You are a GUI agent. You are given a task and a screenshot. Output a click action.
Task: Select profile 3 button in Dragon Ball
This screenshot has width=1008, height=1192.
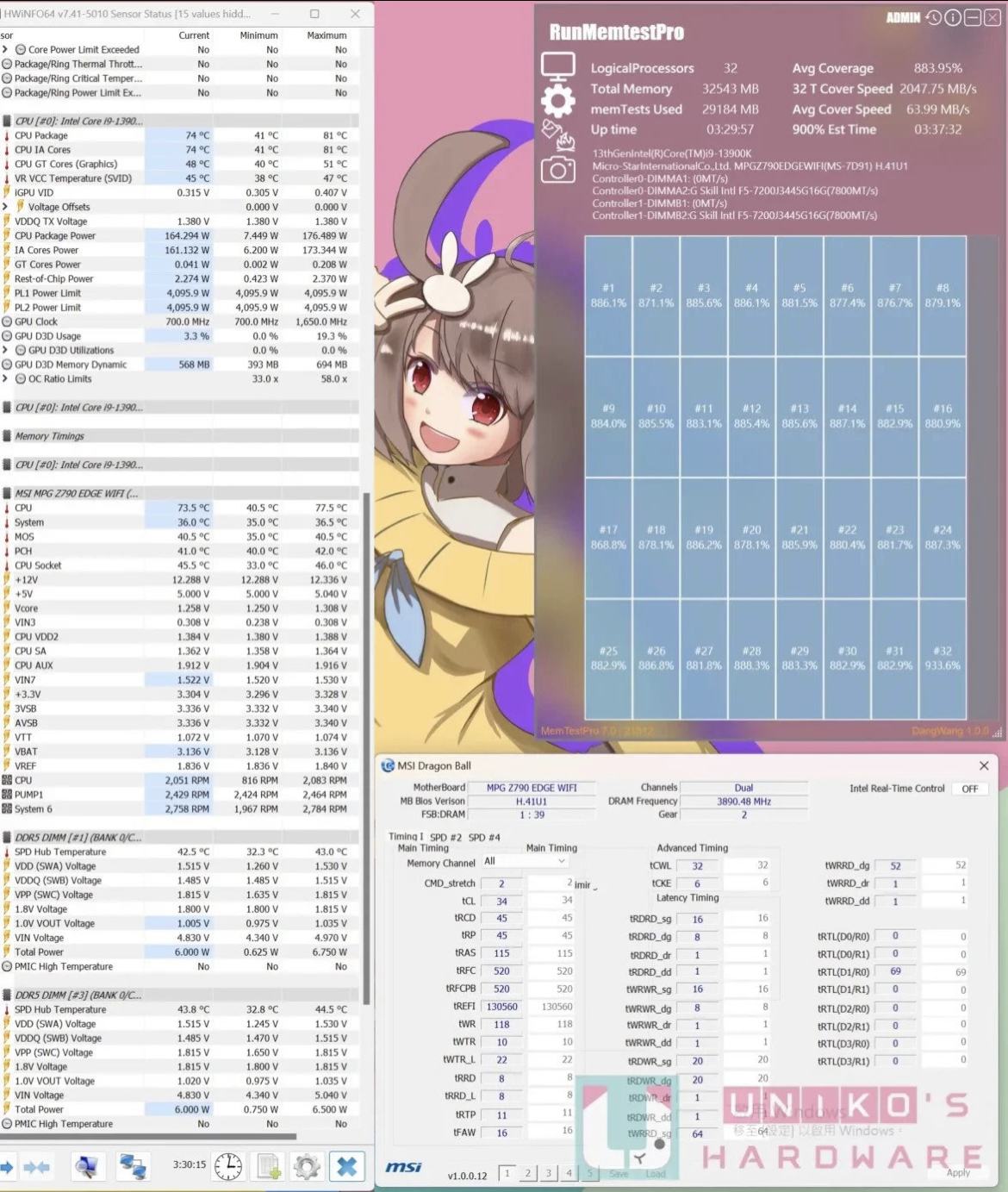(548, 1173)
